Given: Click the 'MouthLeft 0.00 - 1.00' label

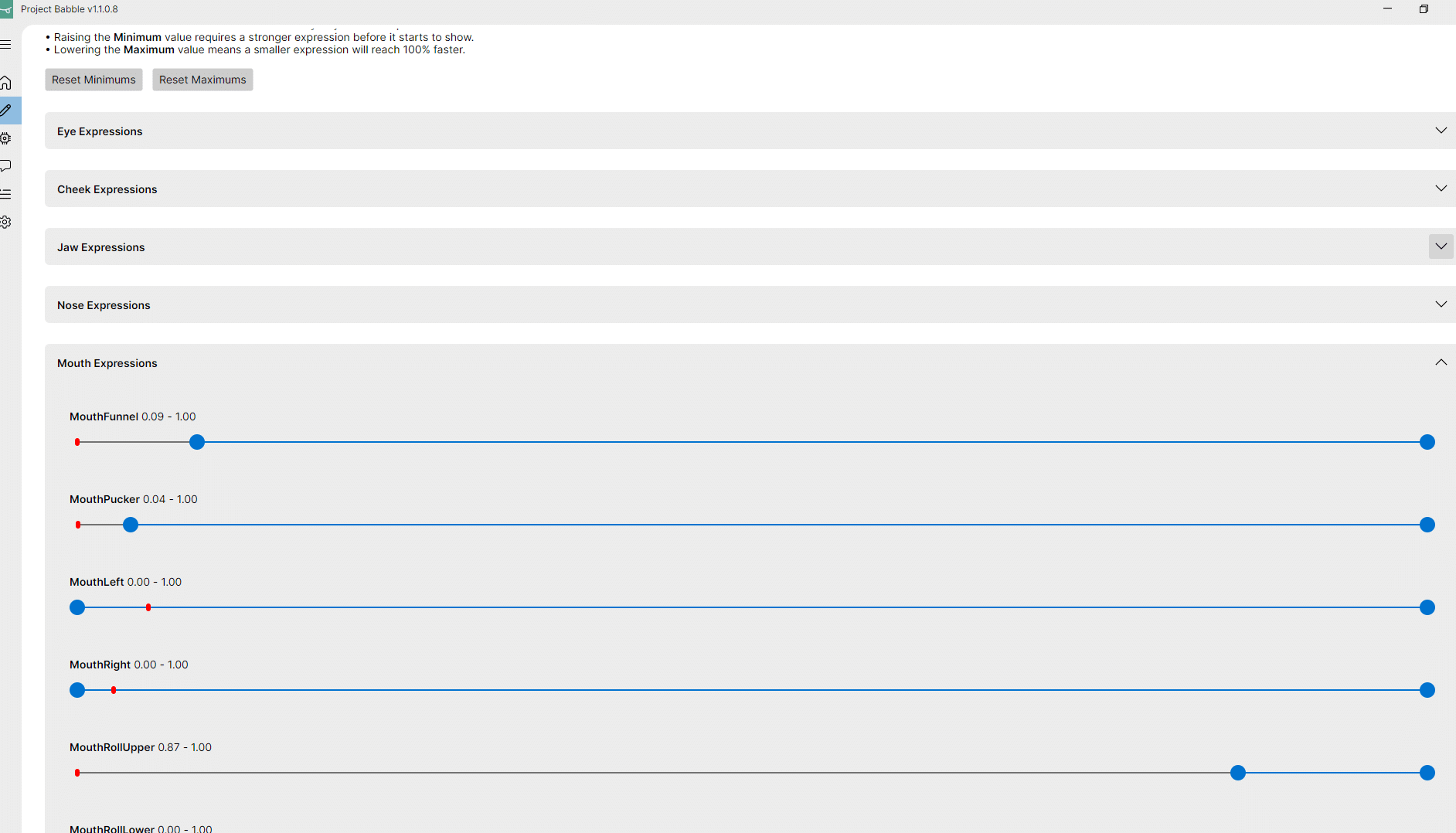Looking at the screenshot, I should pyautogui.click(x=126, y=582).
